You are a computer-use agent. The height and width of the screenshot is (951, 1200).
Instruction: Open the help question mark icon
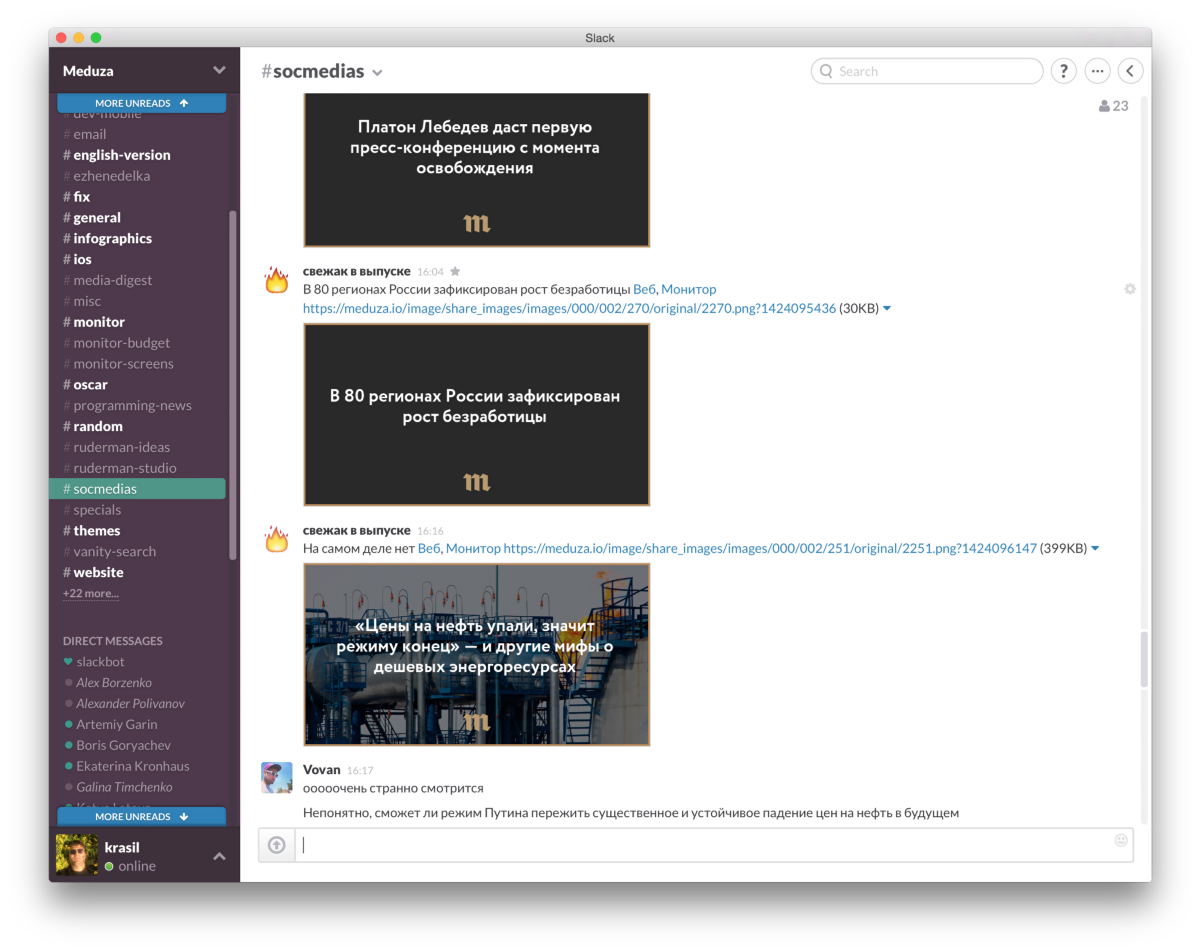point(1063,71)
